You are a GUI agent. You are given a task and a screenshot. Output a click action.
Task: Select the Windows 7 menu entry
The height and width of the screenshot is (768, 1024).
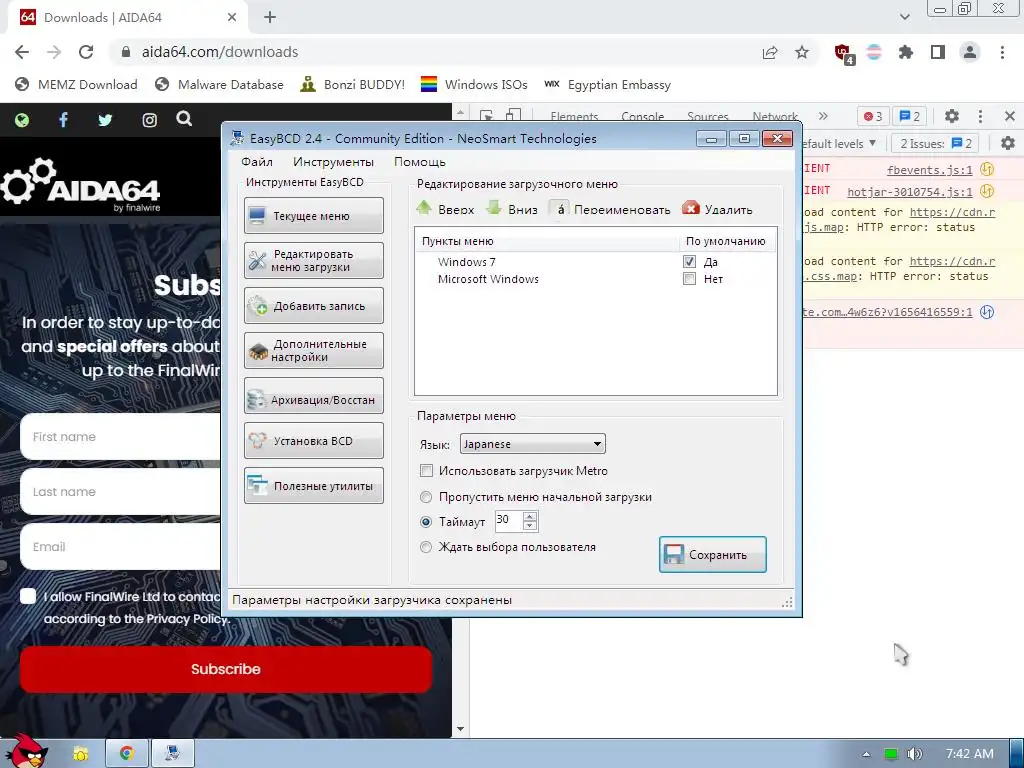tap(466, 262)
